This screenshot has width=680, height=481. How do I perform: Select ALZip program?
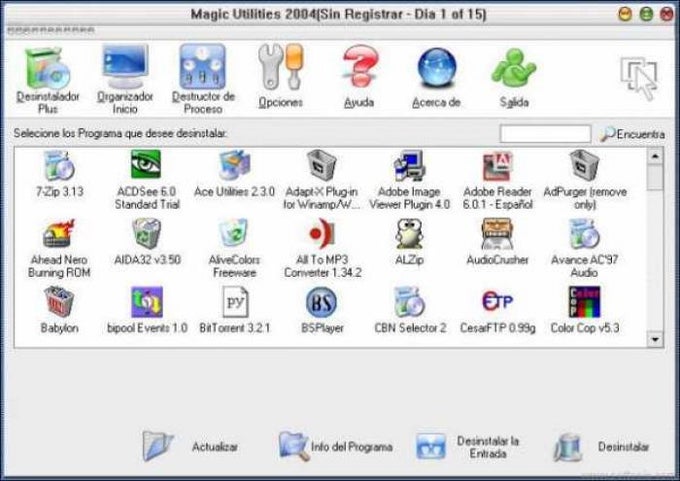coord(409,242)
